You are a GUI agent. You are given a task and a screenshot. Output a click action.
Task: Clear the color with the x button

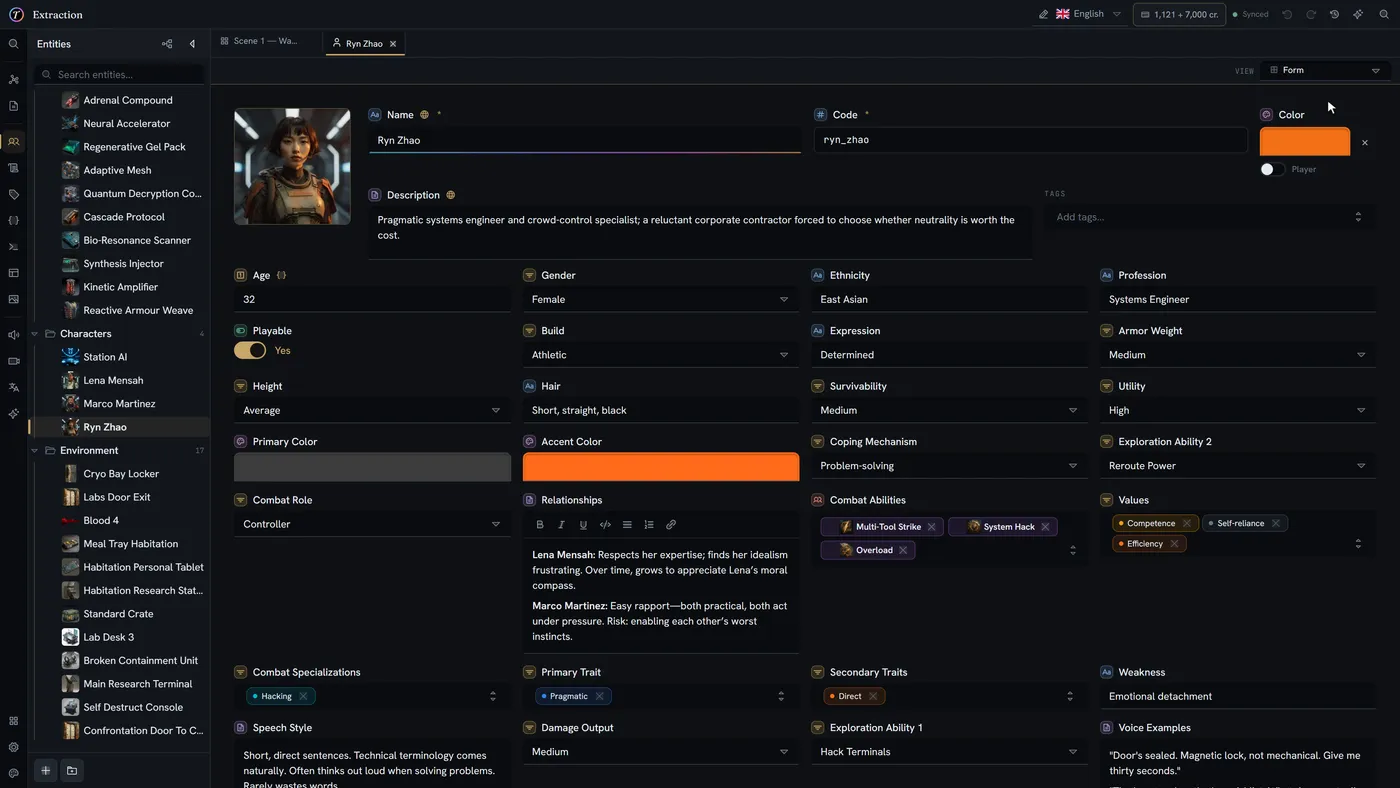point(1365,143)
